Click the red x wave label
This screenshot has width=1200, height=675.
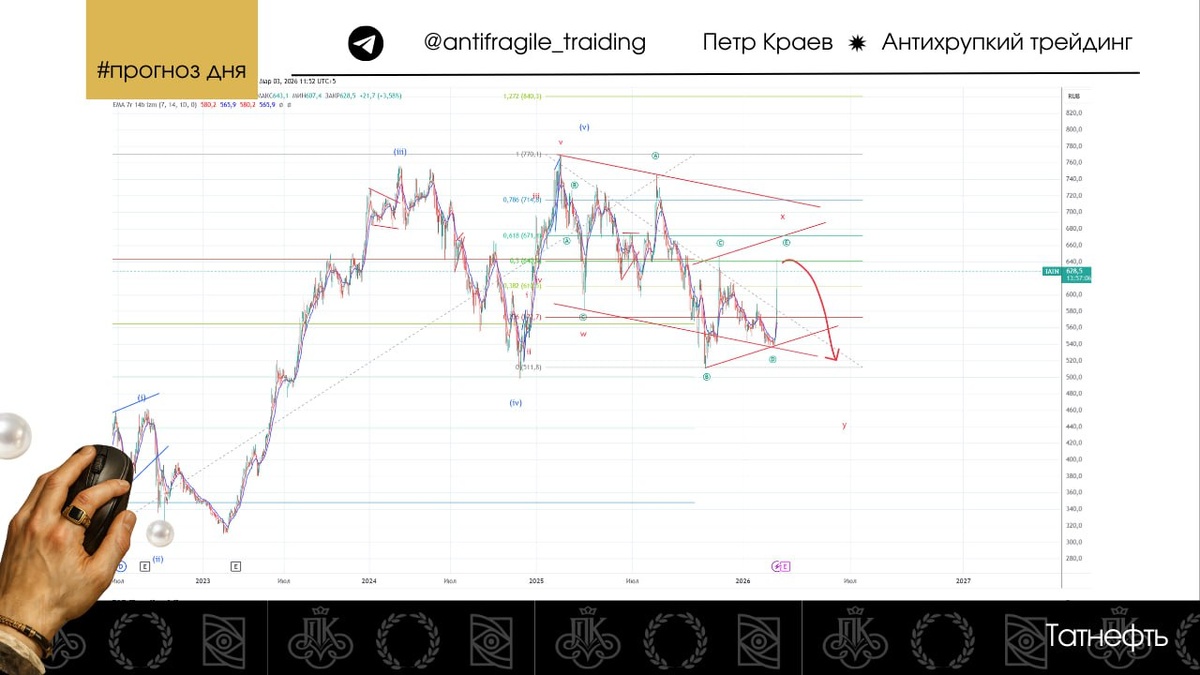[x=783, y=216]
